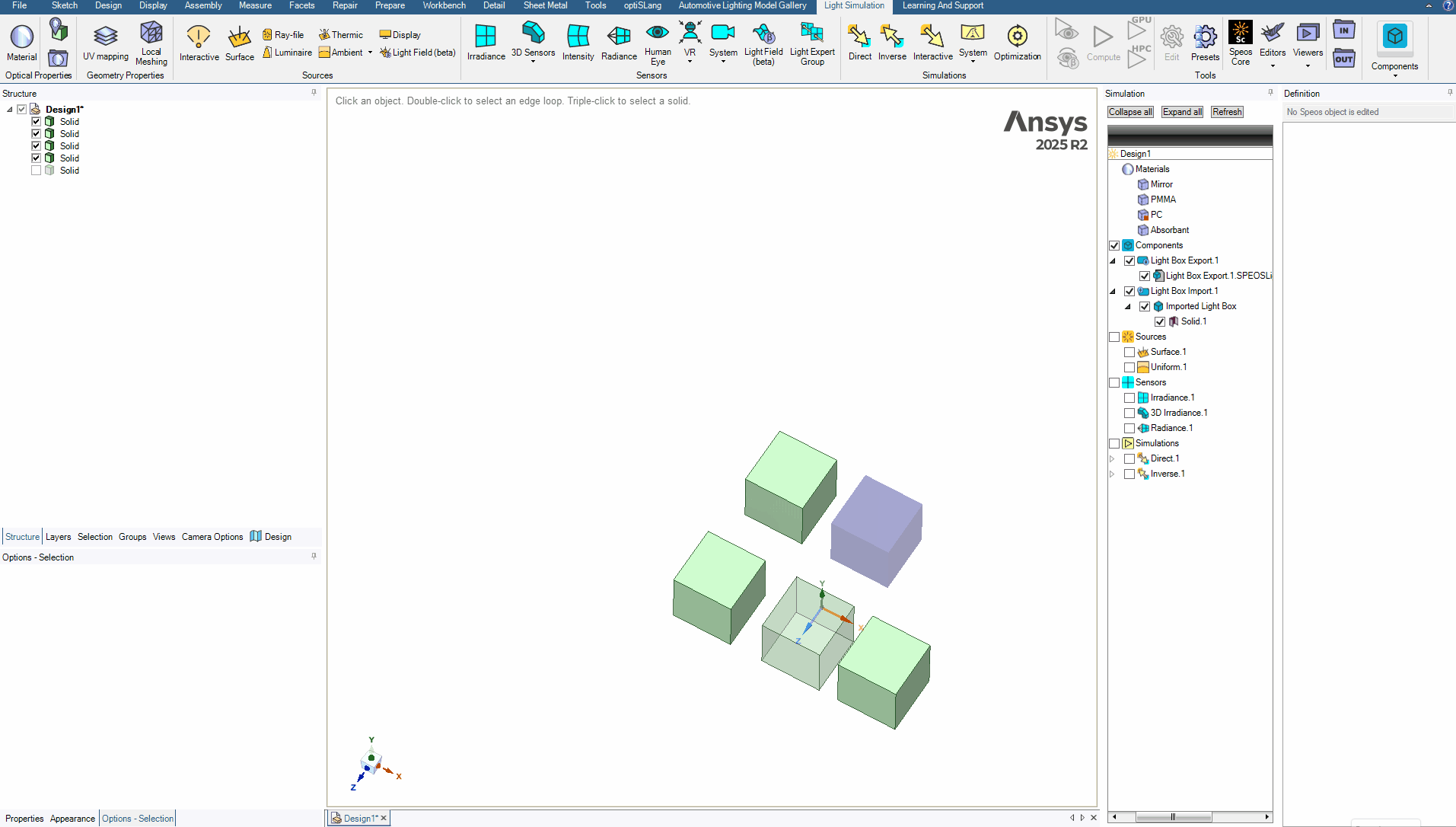Open the Appearance tab at bottom
This screenshot has width=1456, height=827.
click(x=72, y=819)
